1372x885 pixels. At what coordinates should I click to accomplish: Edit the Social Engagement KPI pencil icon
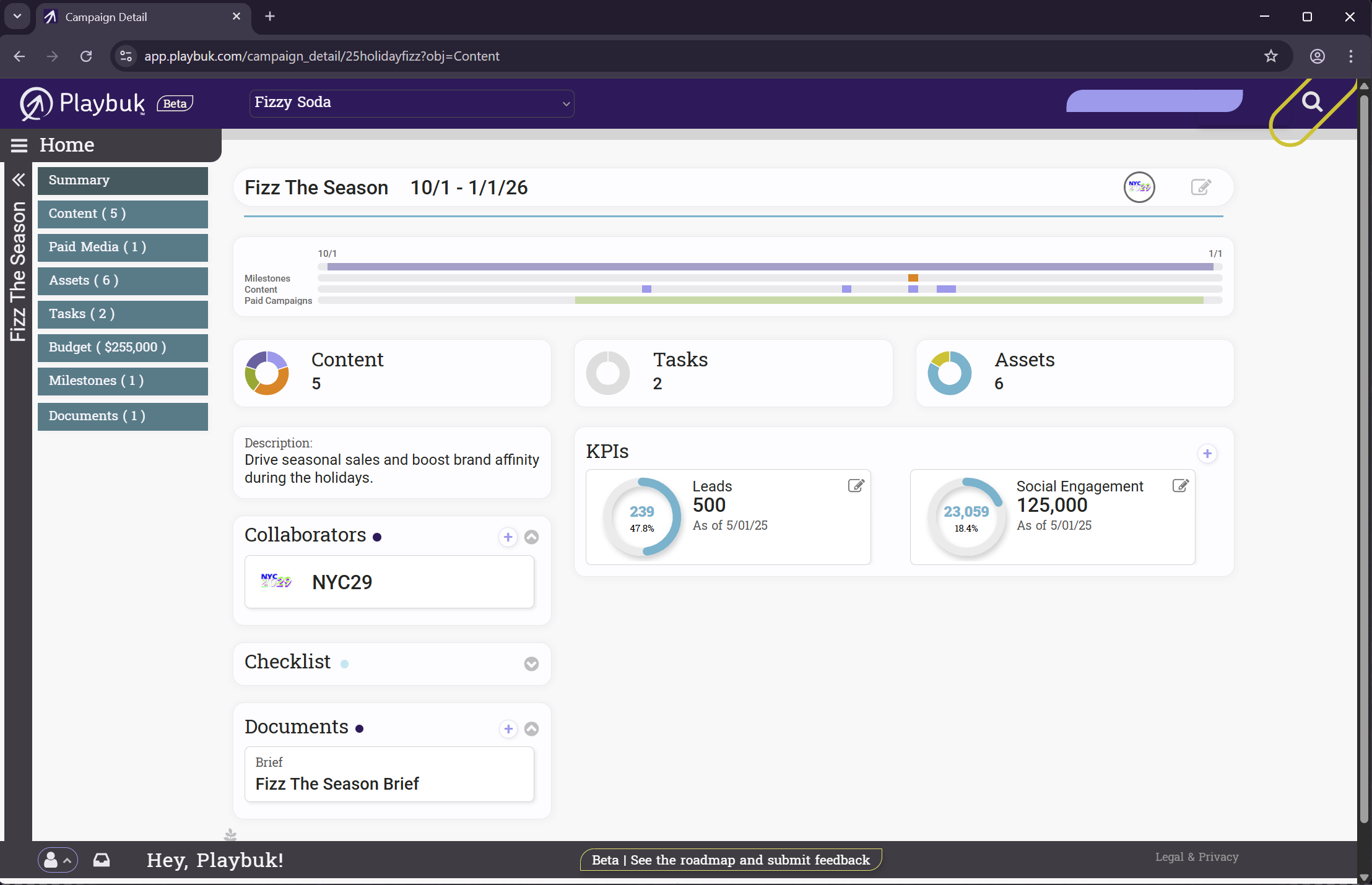point(1180,486)
